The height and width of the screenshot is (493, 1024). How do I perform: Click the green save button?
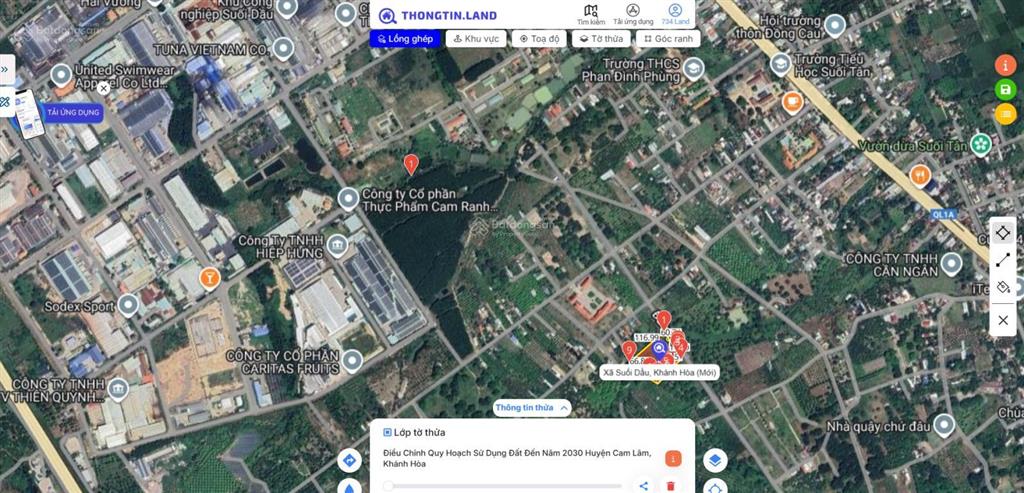pyautogui.click(x=1005, y=89)
